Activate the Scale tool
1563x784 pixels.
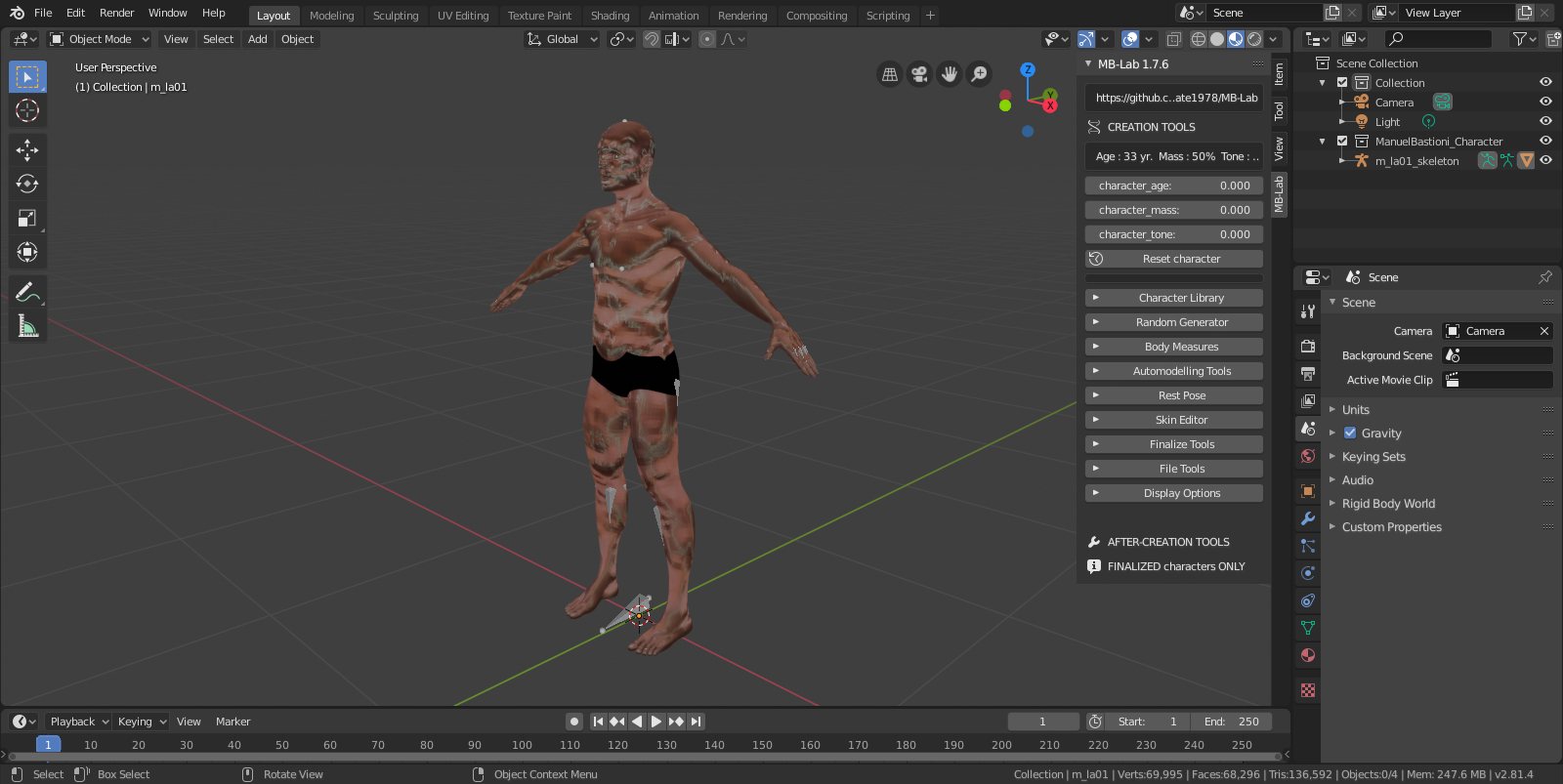pyautogui.click(x=27, y=218)
